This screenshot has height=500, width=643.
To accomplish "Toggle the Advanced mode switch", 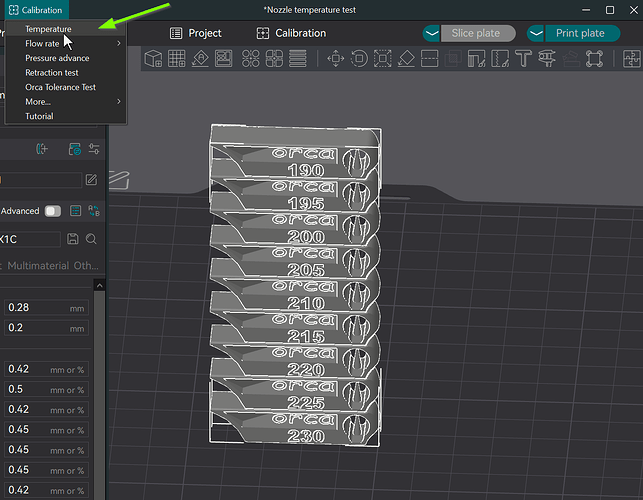I will click(x=53, y=211).
